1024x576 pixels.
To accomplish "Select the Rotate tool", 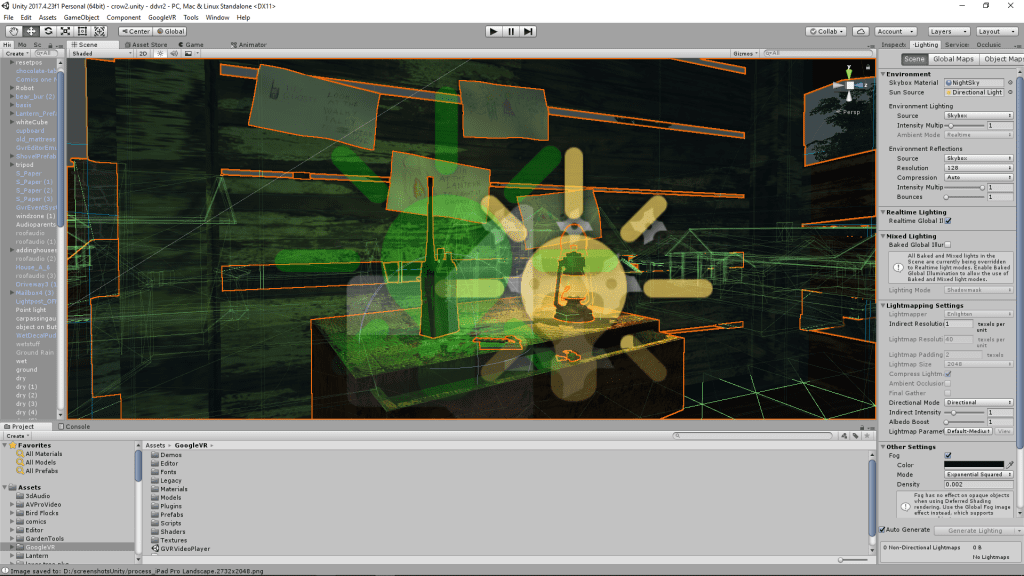I will pyautogui.click(x=48, y=31).
